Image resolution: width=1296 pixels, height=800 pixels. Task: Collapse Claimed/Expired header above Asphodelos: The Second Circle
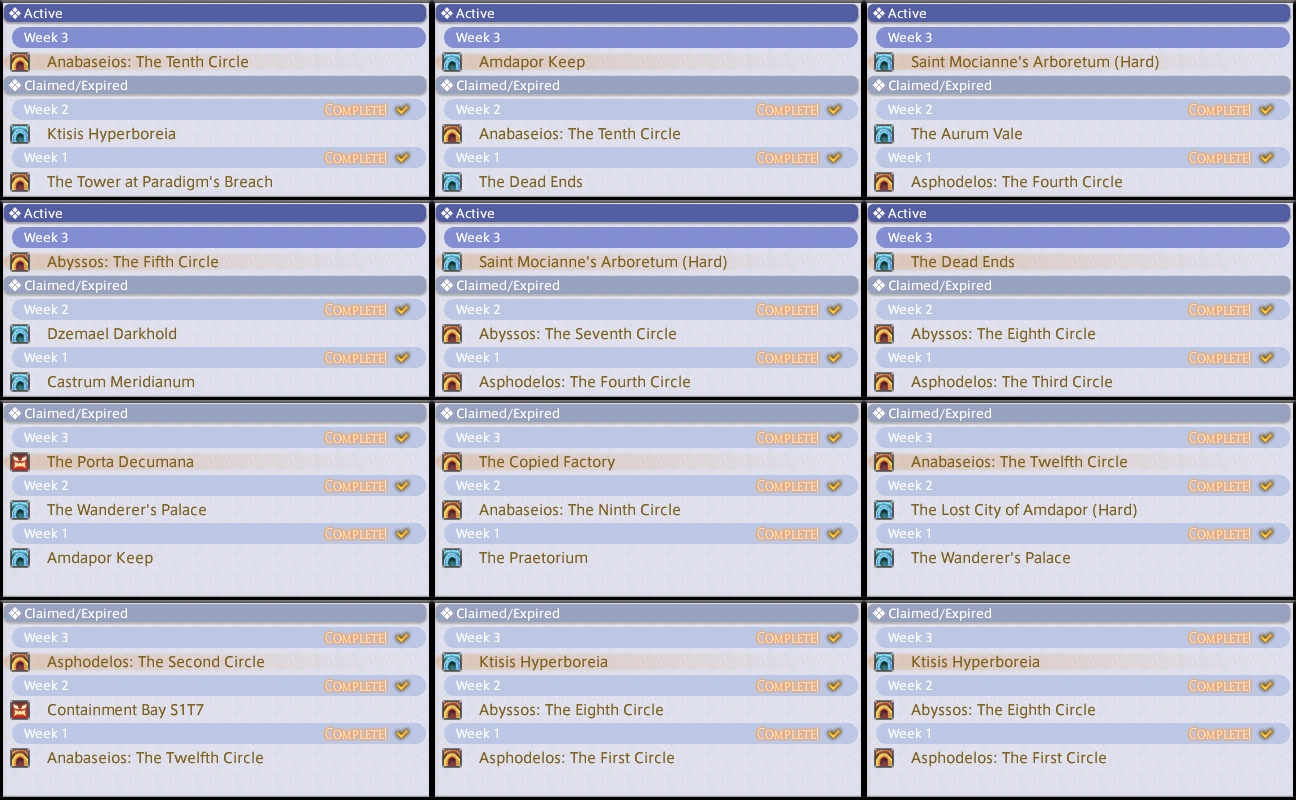(x=215, y=614)
